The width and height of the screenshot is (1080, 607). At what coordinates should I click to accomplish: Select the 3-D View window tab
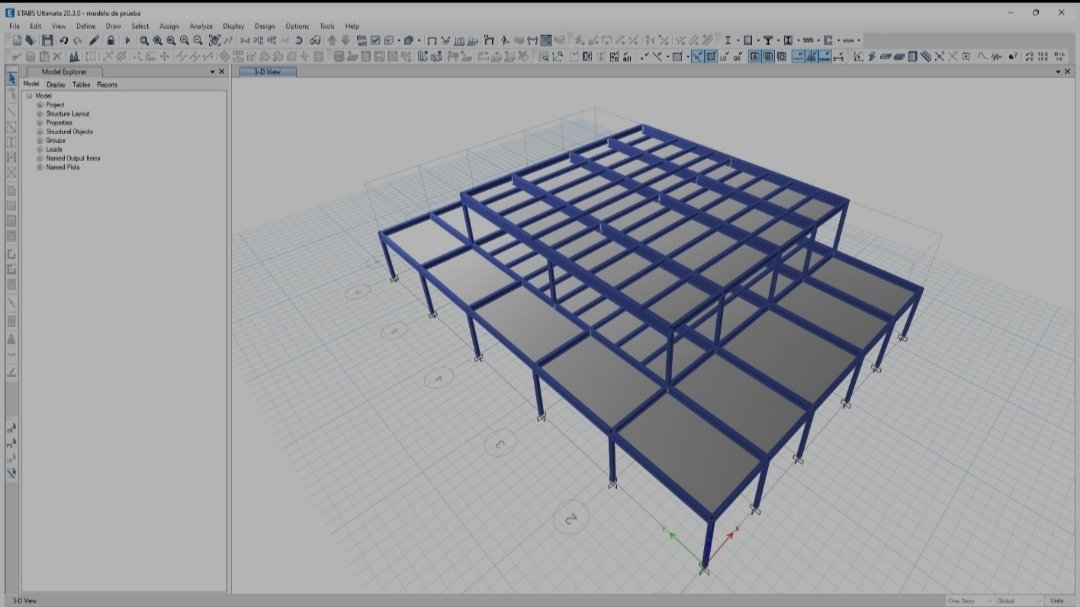coord(267,72)
